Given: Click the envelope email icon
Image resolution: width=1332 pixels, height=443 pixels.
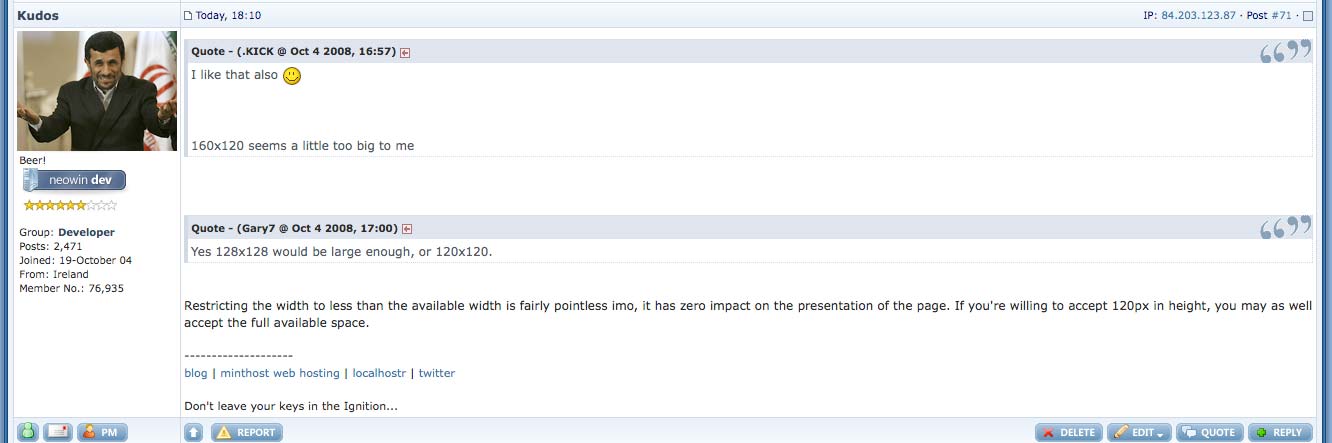Looking at the screenshot, I should [58, 432].
